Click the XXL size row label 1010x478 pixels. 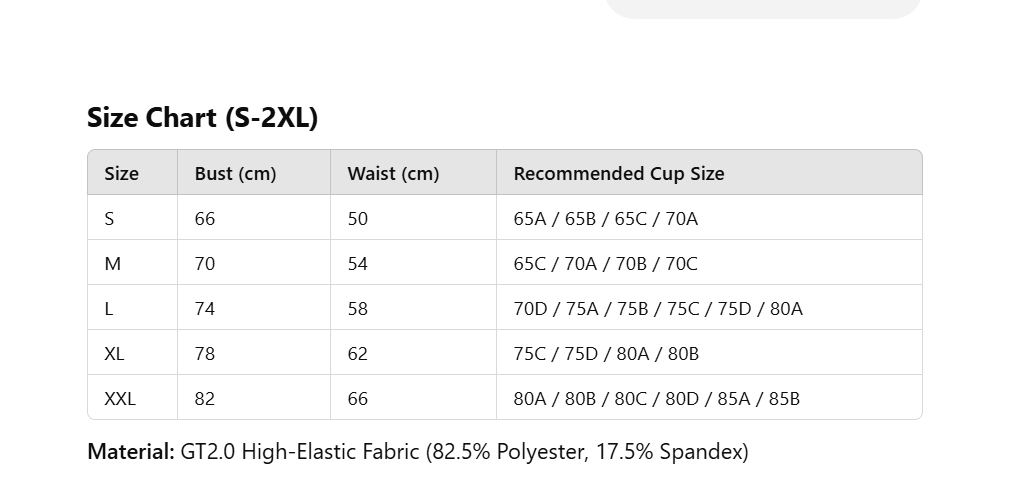click(x=120, y=398)
